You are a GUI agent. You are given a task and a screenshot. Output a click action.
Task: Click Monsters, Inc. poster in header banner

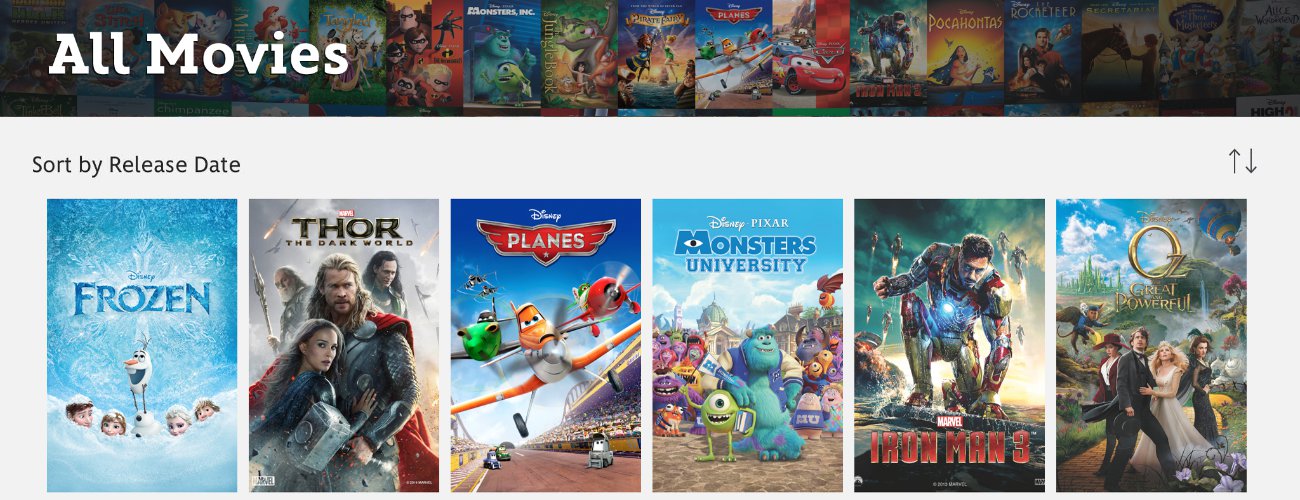tap(502, 52)
